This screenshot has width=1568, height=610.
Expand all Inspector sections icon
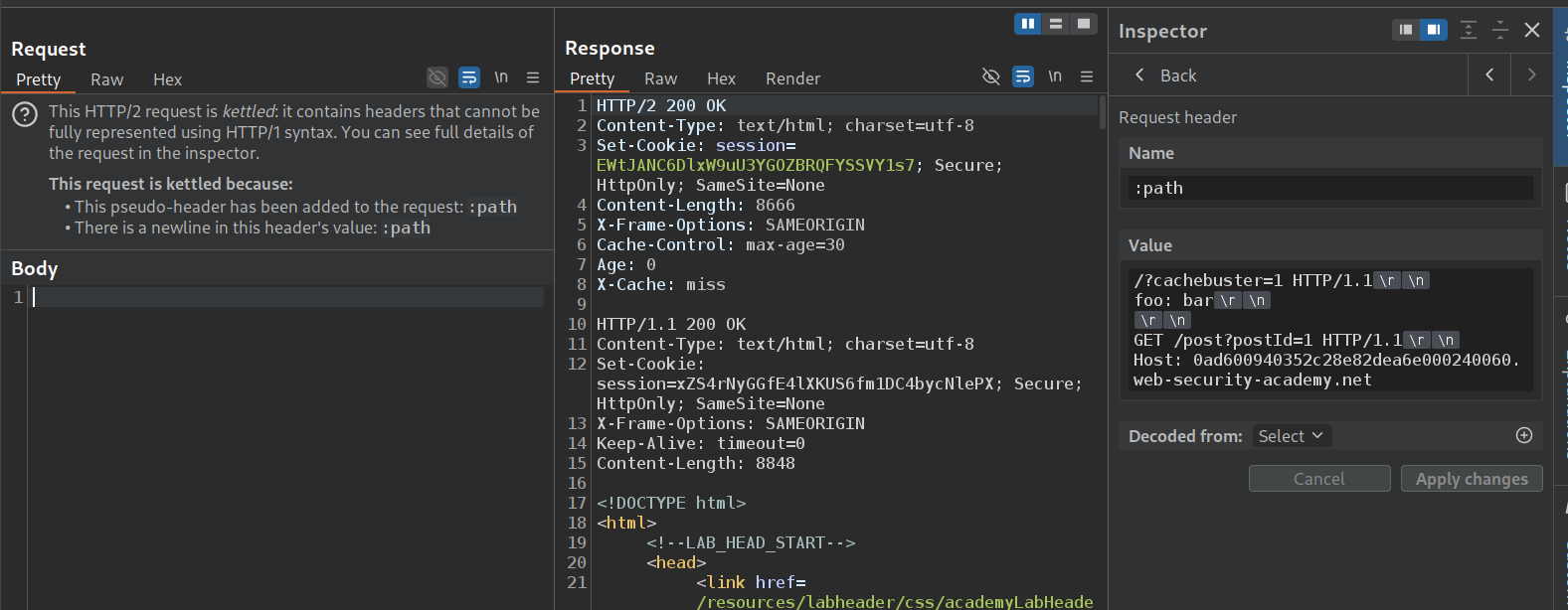[1469, 31]
